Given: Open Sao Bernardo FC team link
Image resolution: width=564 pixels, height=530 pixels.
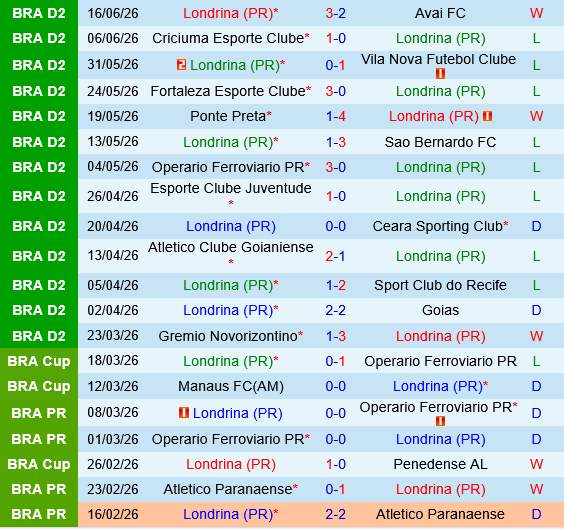Looking at the screenshot, I should click(x=440, y=142).
